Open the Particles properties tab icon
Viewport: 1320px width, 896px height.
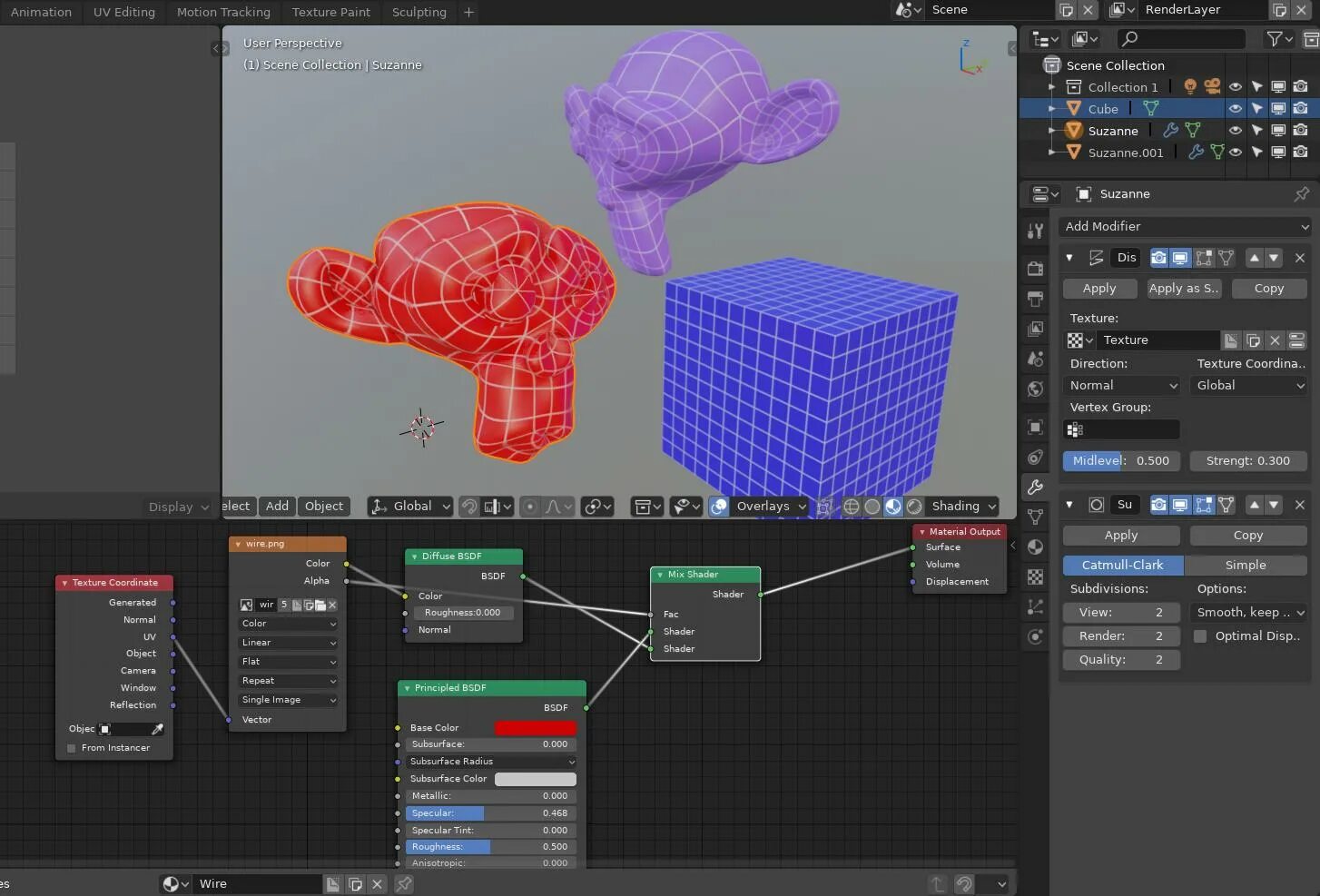1035,606
